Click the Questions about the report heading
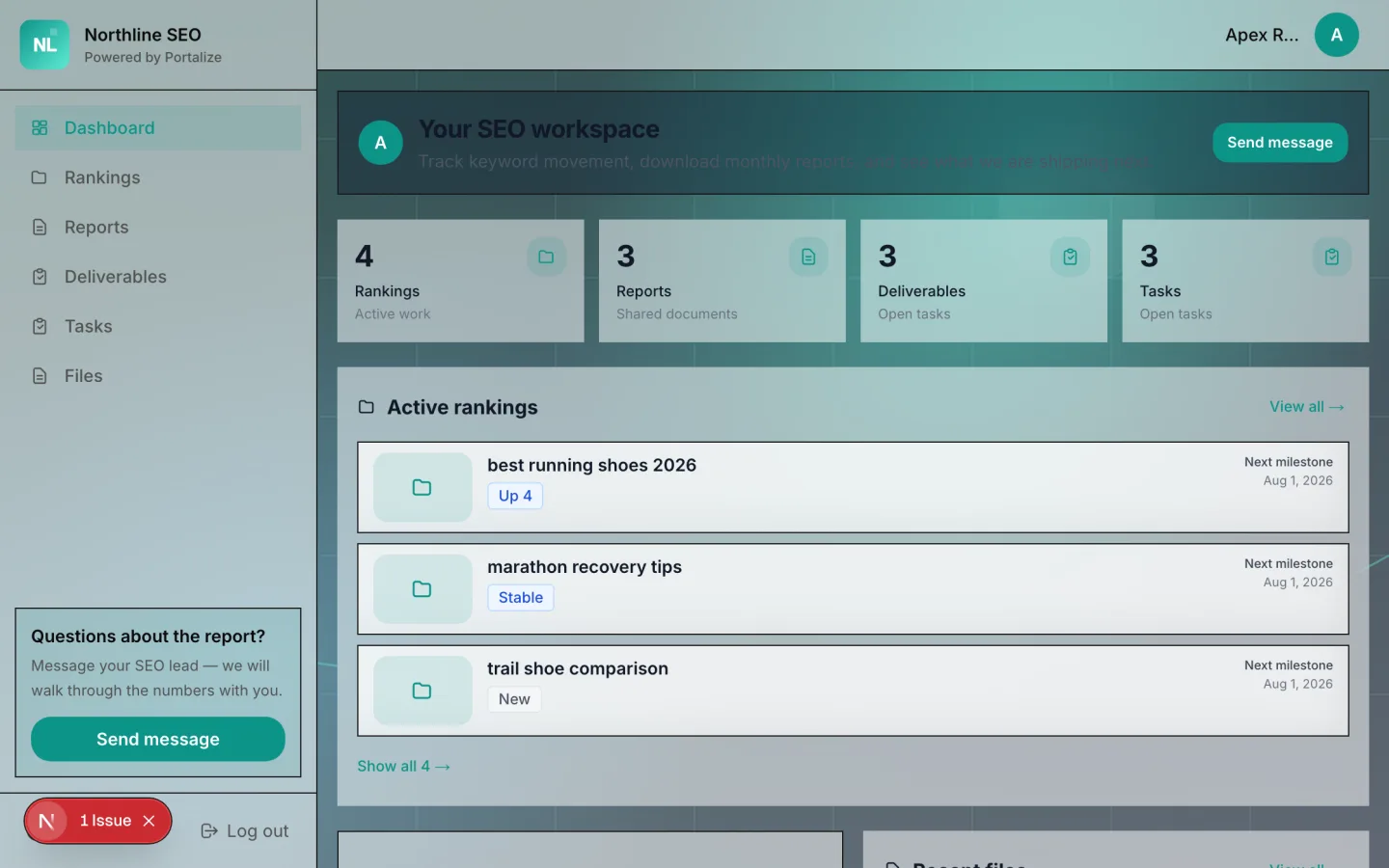The image size is (1389, 868). click(x=148, y=637)
